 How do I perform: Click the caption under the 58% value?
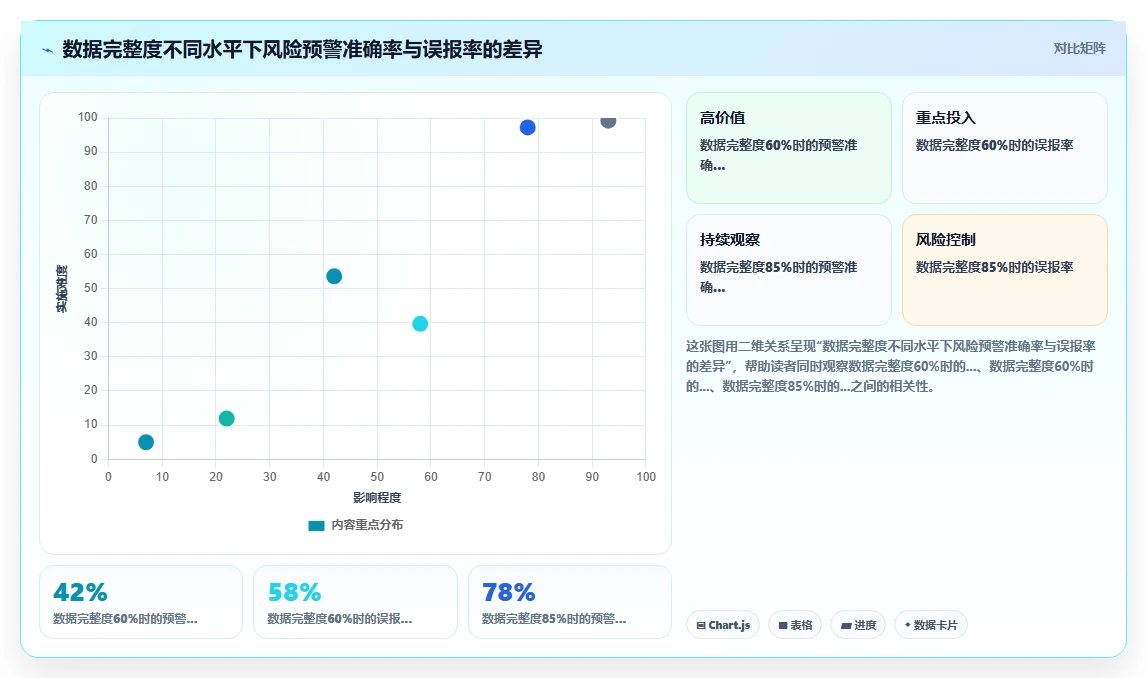tap(339, 619)
